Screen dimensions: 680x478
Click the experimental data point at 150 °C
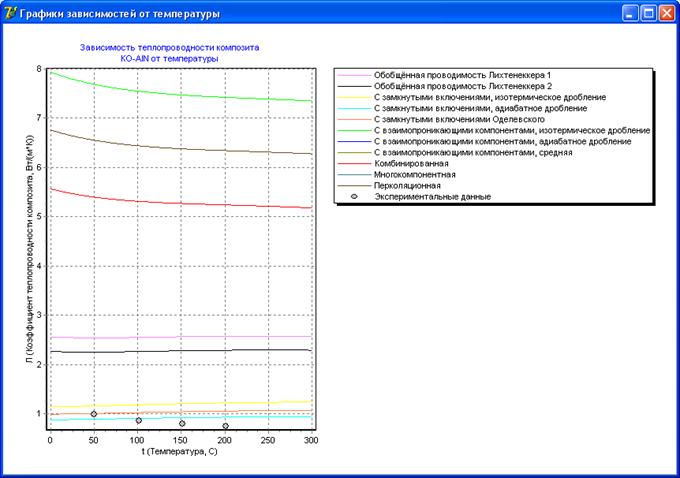(182, 423)
